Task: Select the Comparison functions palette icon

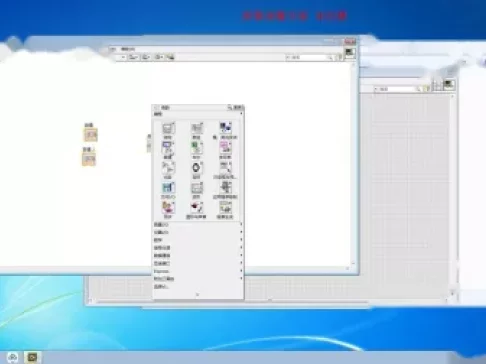Action: (x=168, y=168)
